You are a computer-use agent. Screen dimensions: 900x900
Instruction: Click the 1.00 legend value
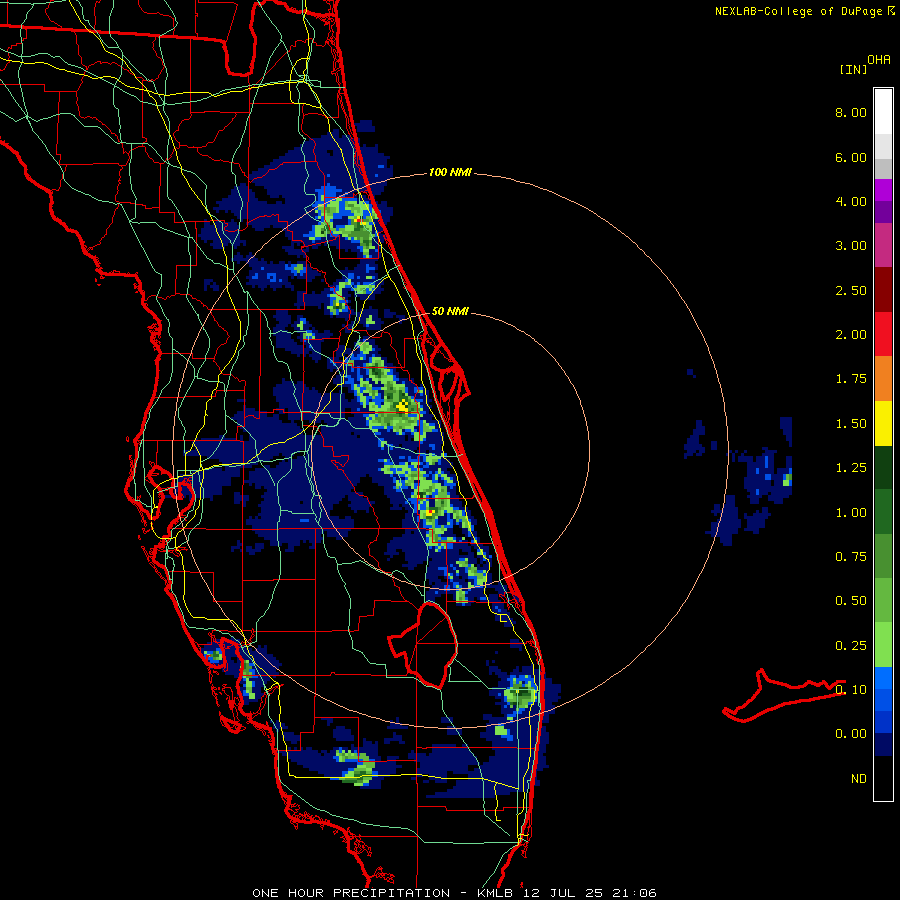tap(851, 513)
